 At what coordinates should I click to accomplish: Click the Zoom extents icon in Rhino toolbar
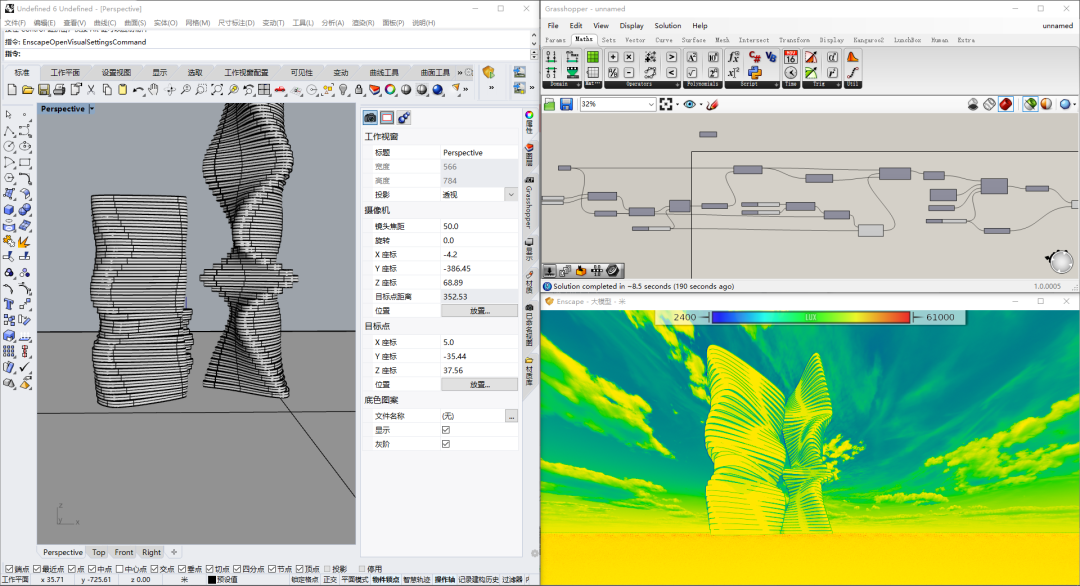click(x=217, y=90)
